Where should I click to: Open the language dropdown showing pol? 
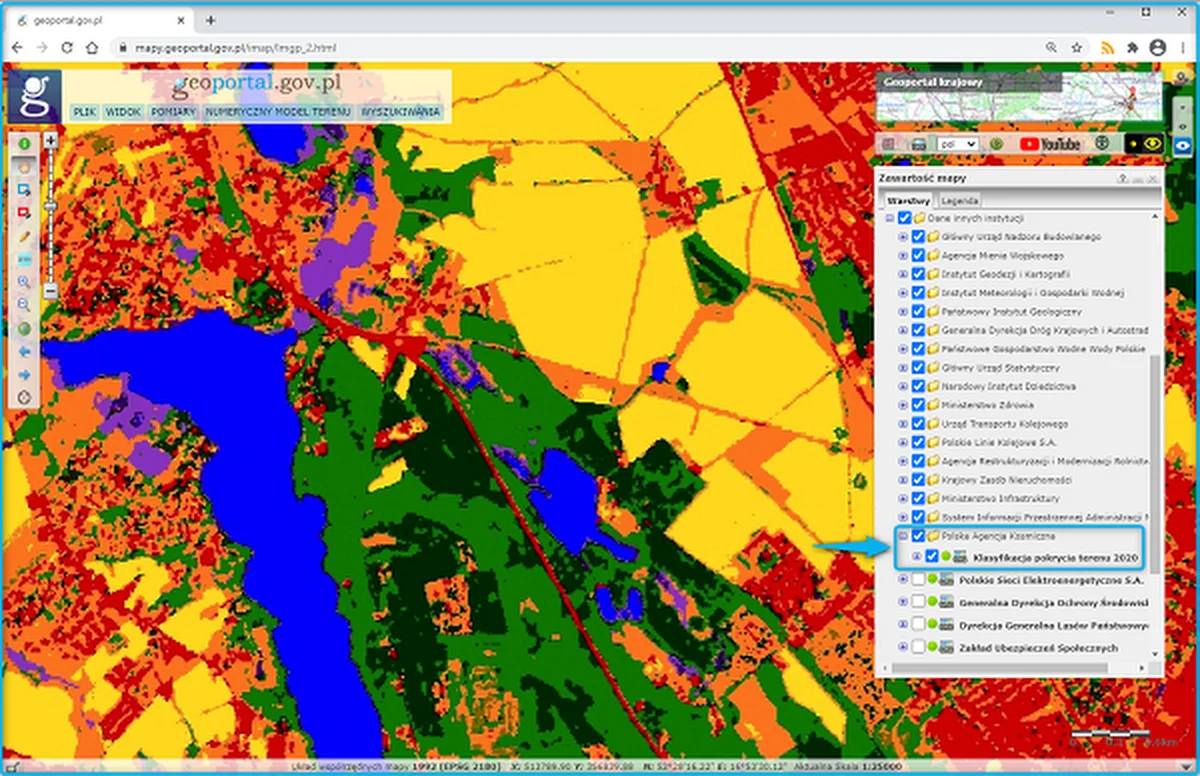(x=955, y=144)
